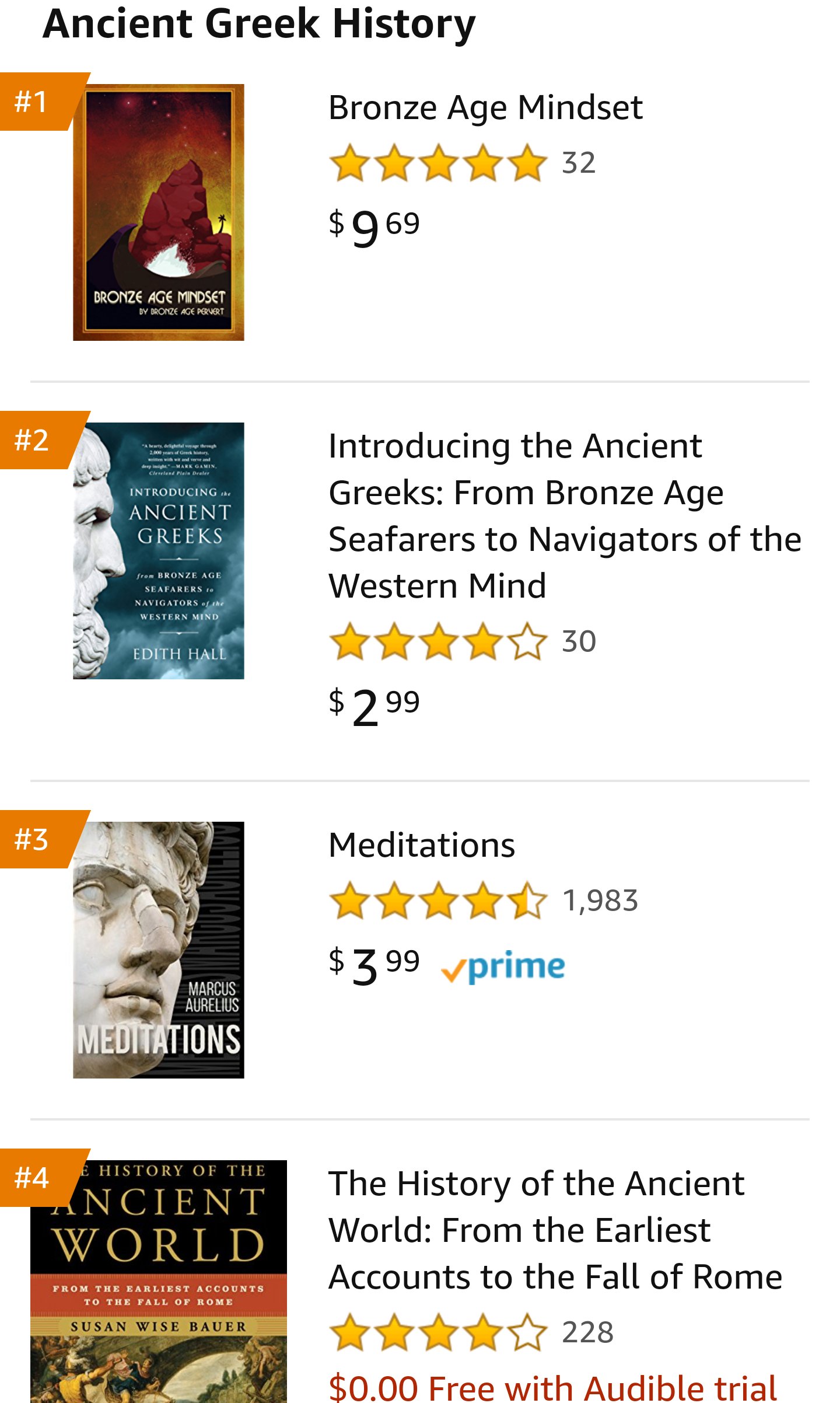Viewport: 840px width, 1403px height.
Task: Tap the #1 bestseller rank badge
Action: point(33,102)
